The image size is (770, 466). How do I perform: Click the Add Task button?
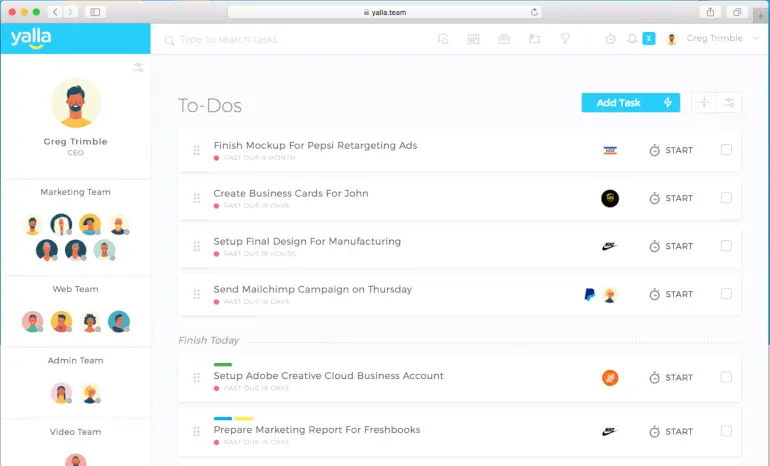[x=618, y=103]
